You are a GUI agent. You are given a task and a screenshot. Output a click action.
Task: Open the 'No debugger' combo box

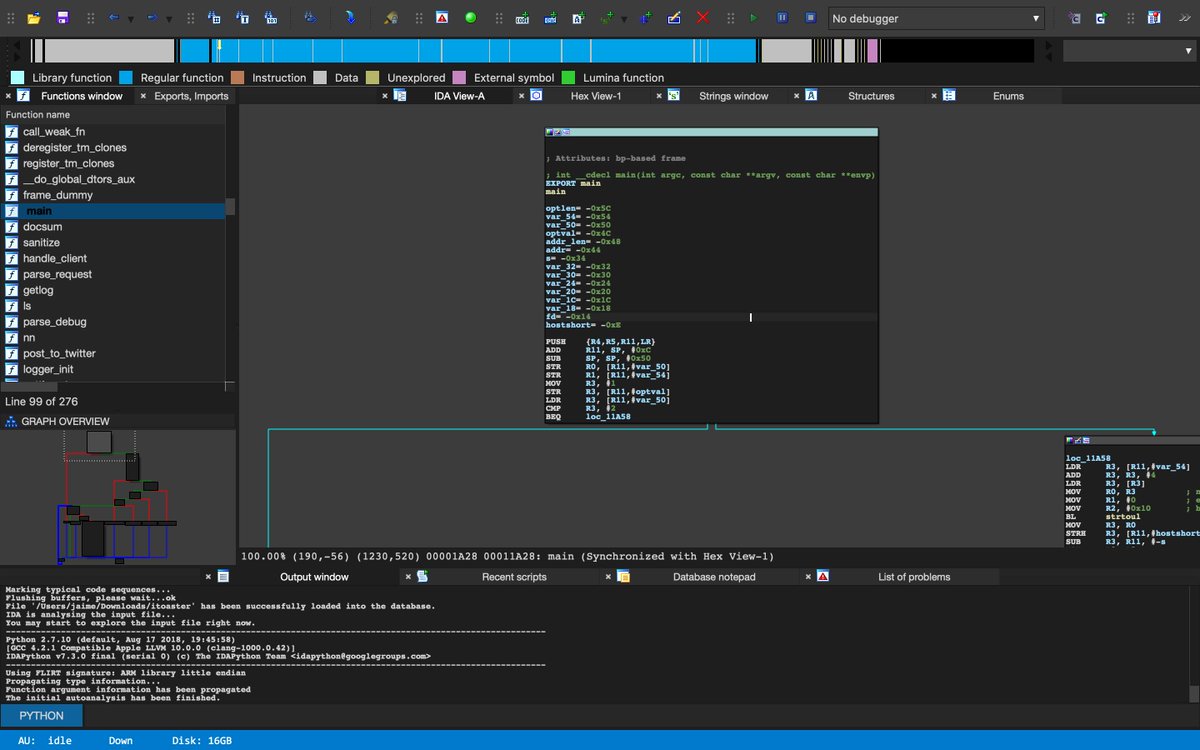coord(936,18)
